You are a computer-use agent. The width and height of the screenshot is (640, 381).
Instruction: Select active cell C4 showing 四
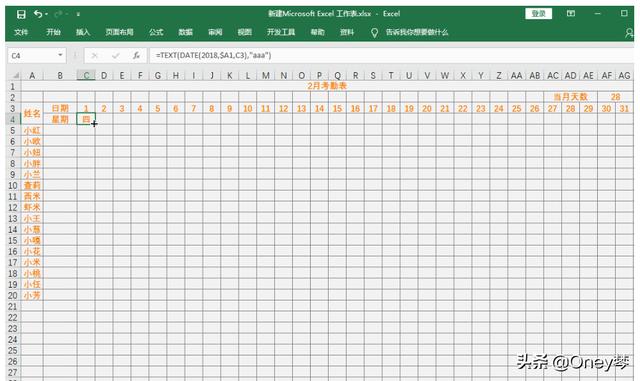[86, 119]
